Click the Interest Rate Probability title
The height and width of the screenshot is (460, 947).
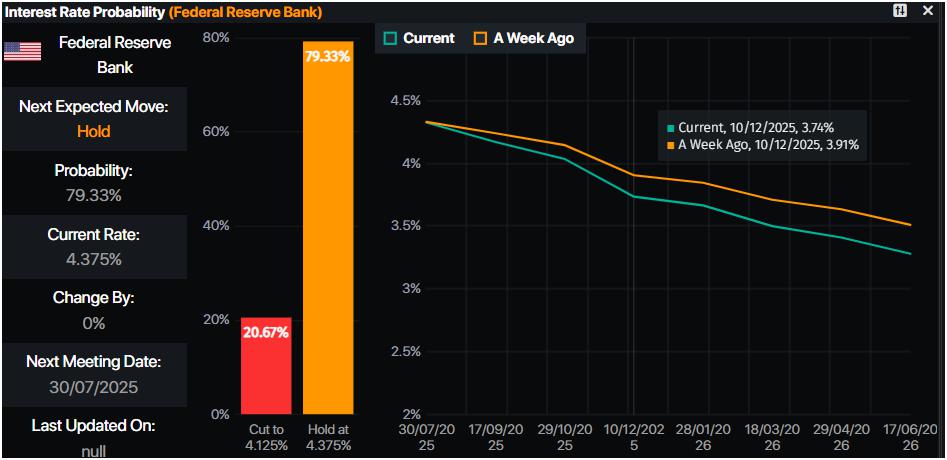(85, 11)
